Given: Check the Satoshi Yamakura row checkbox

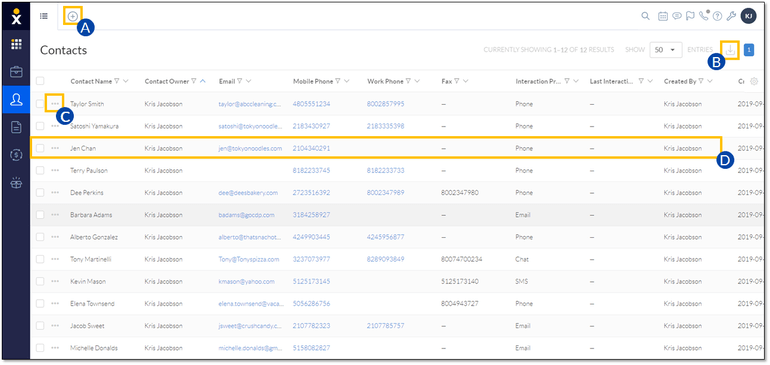Looking at the screenshot, I should (40, 126).
